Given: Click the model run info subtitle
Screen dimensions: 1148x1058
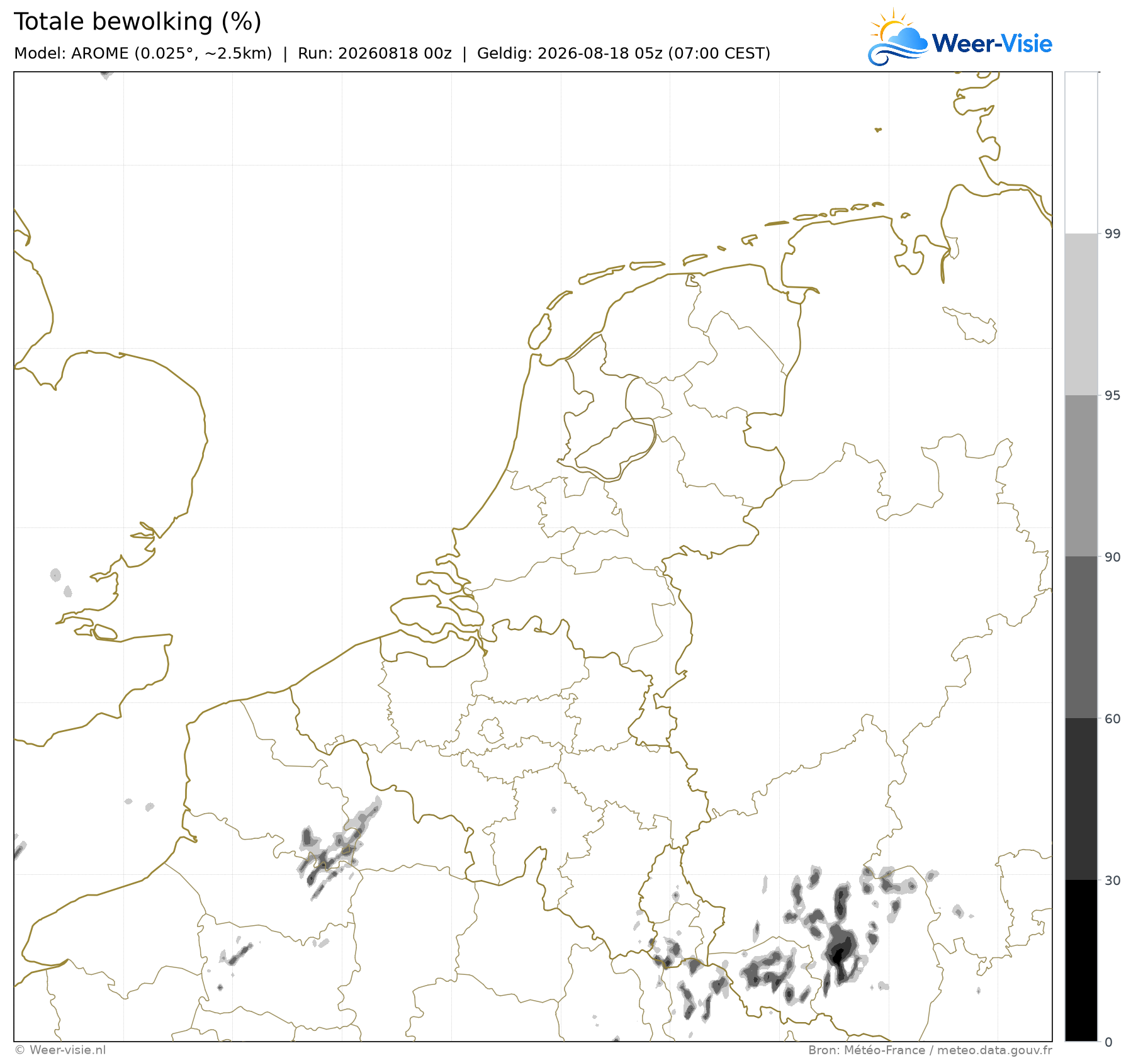Looking at the screenshot, I should [x=392, y=53].
